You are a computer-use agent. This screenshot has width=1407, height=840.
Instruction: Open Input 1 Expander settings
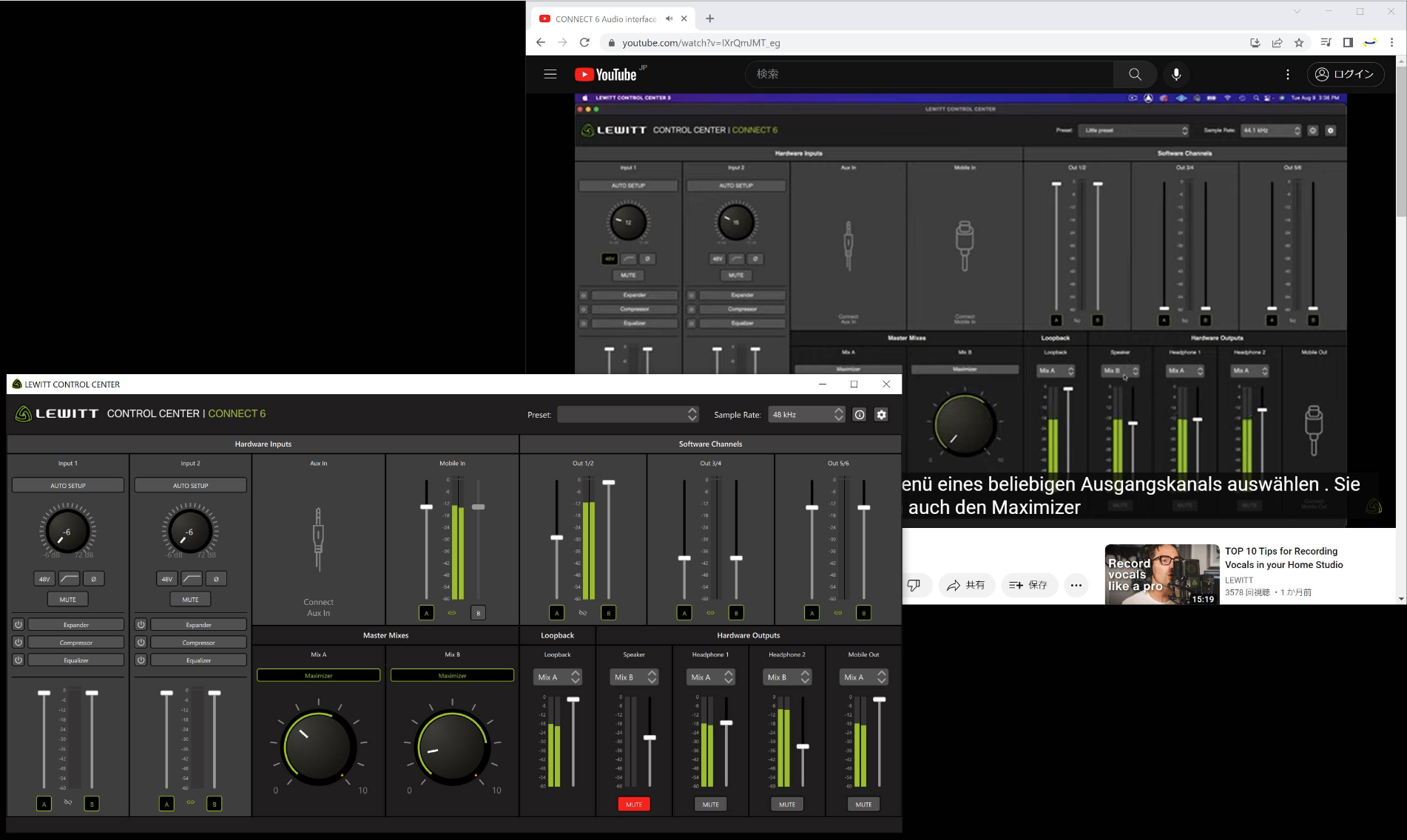coord(76,625)
